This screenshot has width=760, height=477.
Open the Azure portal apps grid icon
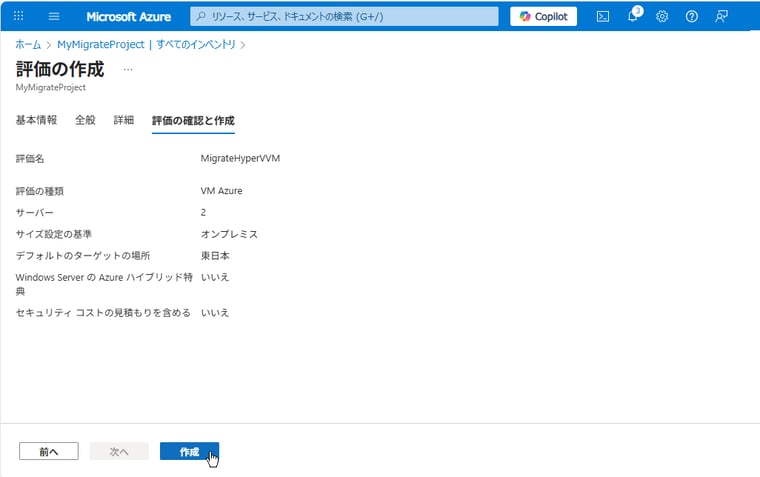coord(18,16)
